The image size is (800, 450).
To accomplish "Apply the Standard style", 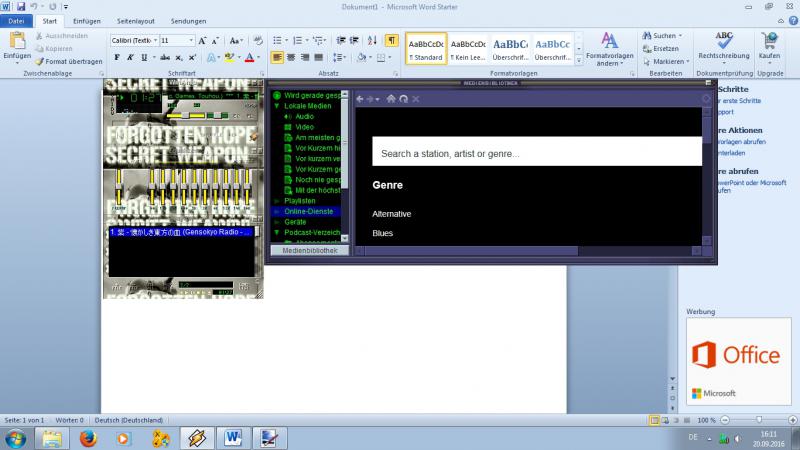I will 426,49.
